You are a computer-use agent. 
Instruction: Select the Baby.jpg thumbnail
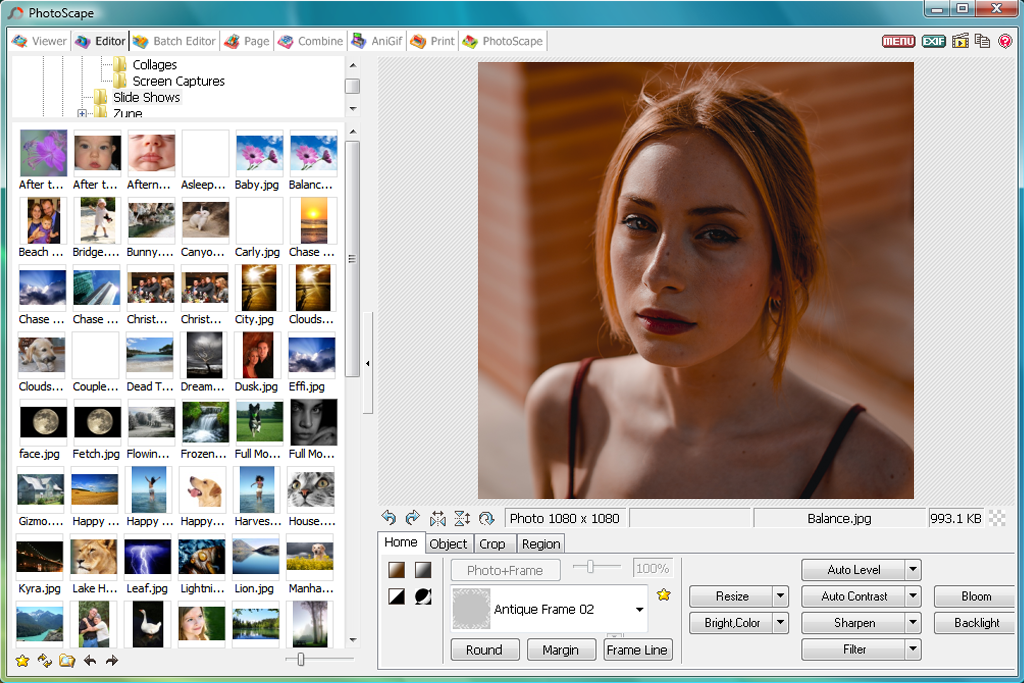(x=259, y=153)
